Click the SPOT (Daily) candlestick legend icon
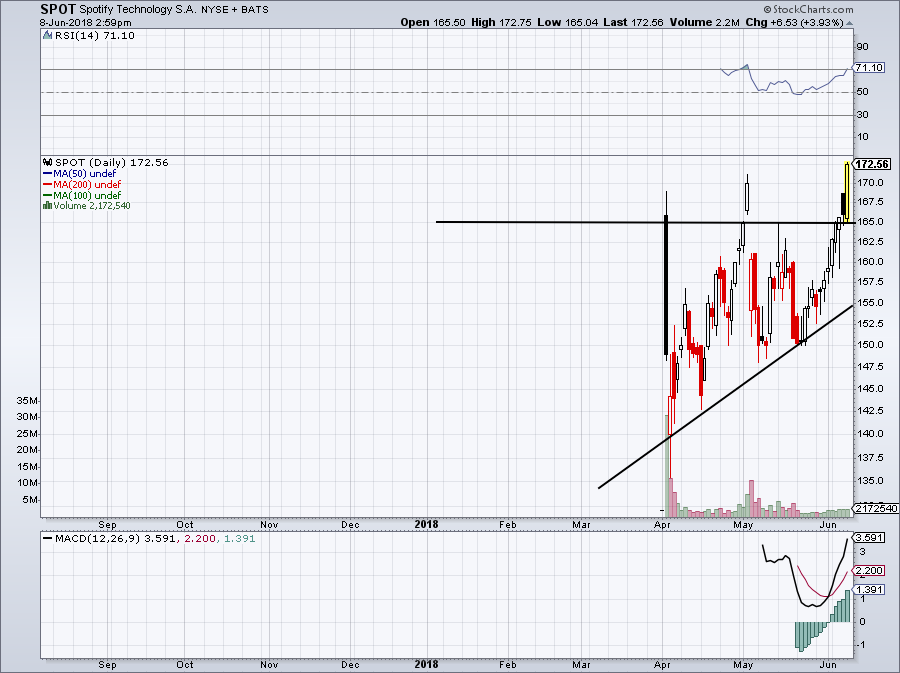 [x=48, y=162]
